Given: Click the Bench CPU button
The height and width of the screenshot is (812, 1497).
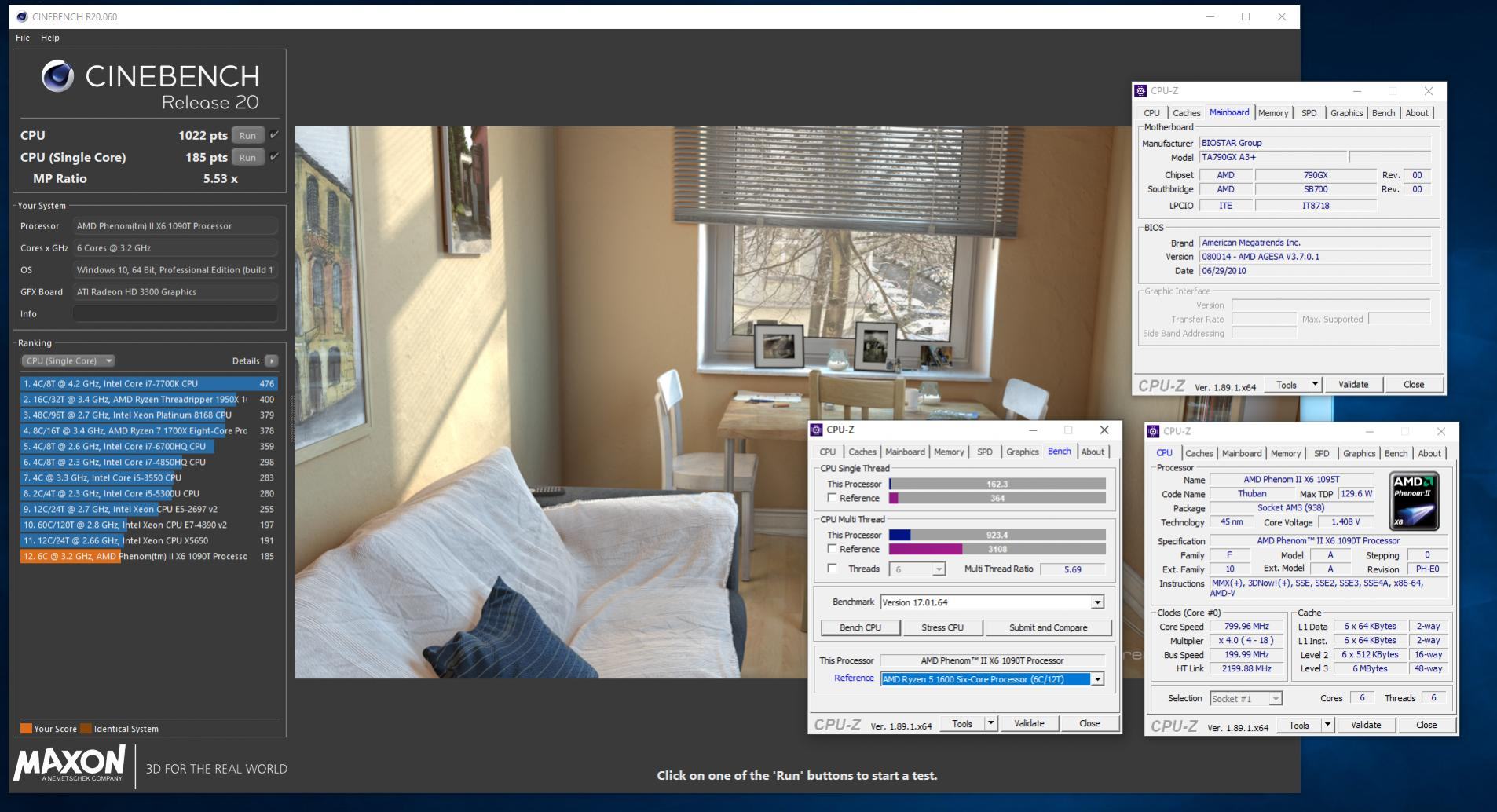Looking at the screenshot, I should point(860,627).
